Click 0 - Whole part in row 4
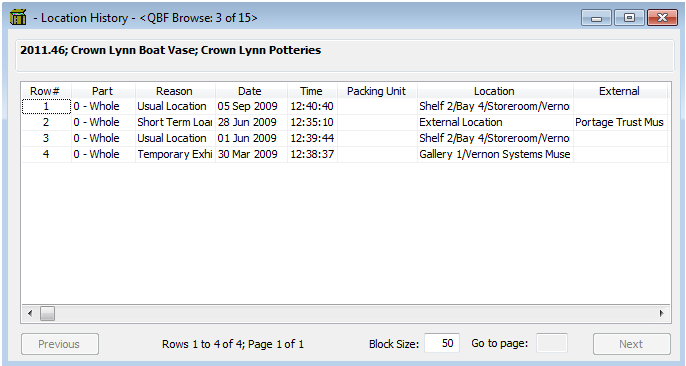Screen dimensions: 686x366 click(x=103, y=154)
